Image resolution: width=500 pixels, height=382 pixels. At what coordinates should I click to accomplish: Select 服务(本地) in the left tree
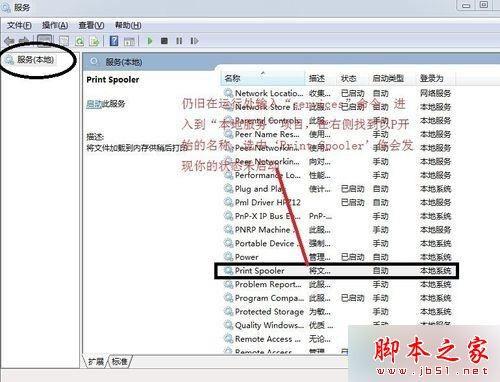pos(35,60)
